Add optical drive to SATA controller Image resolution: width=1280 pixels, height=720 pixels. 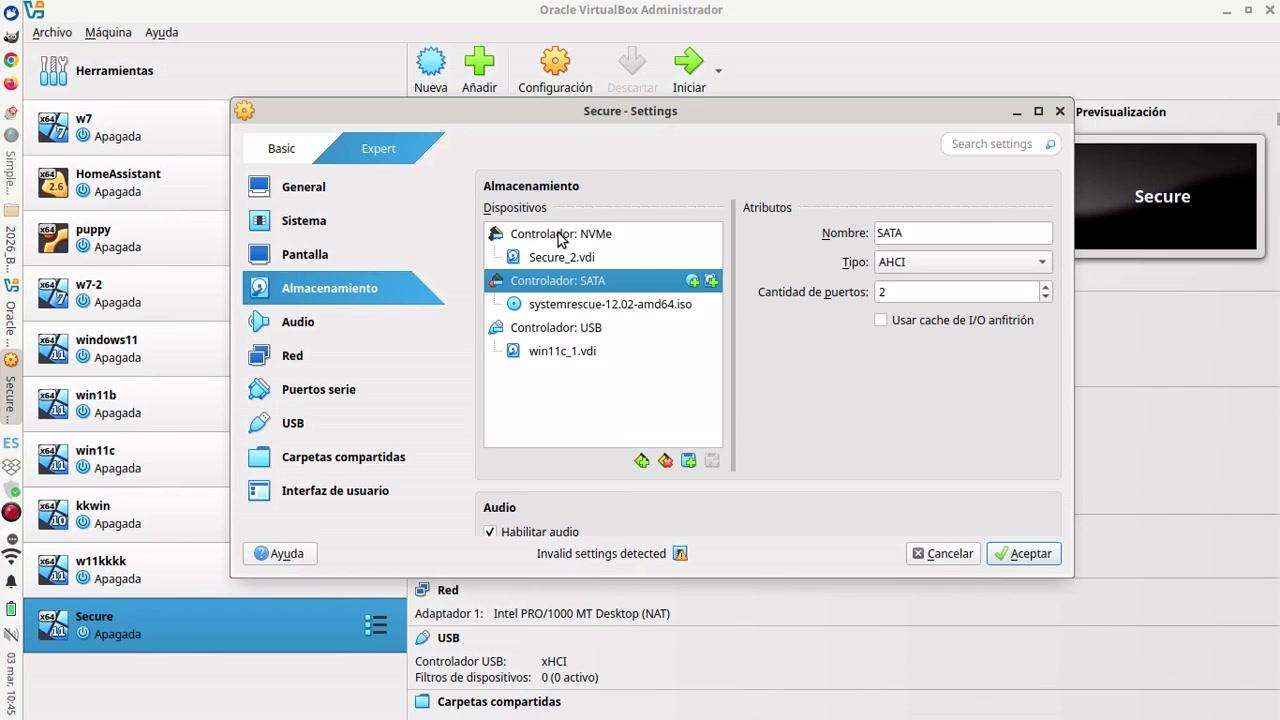(x=692, y=281)
